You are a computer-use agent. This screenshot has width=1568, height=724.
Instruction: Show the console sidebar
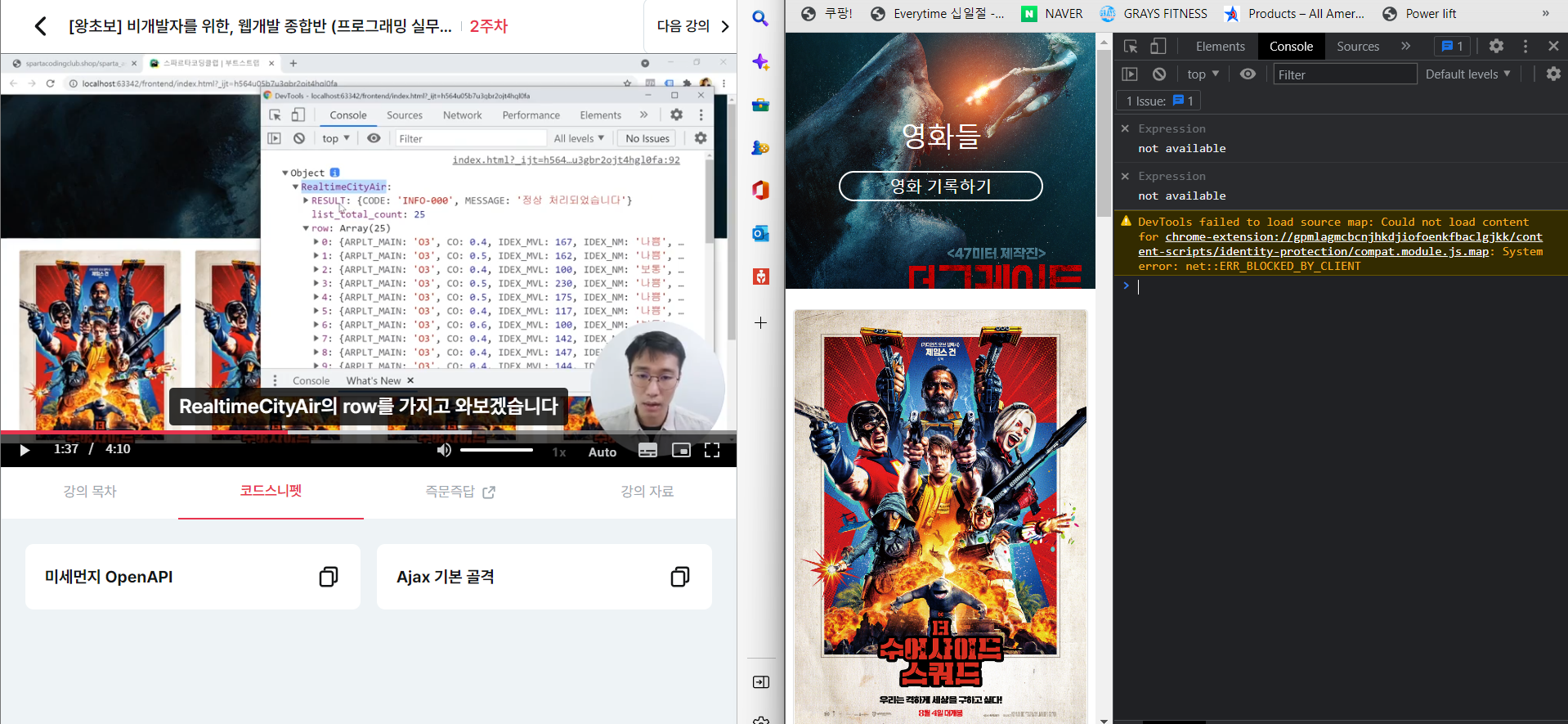(x=1130, y=74)
